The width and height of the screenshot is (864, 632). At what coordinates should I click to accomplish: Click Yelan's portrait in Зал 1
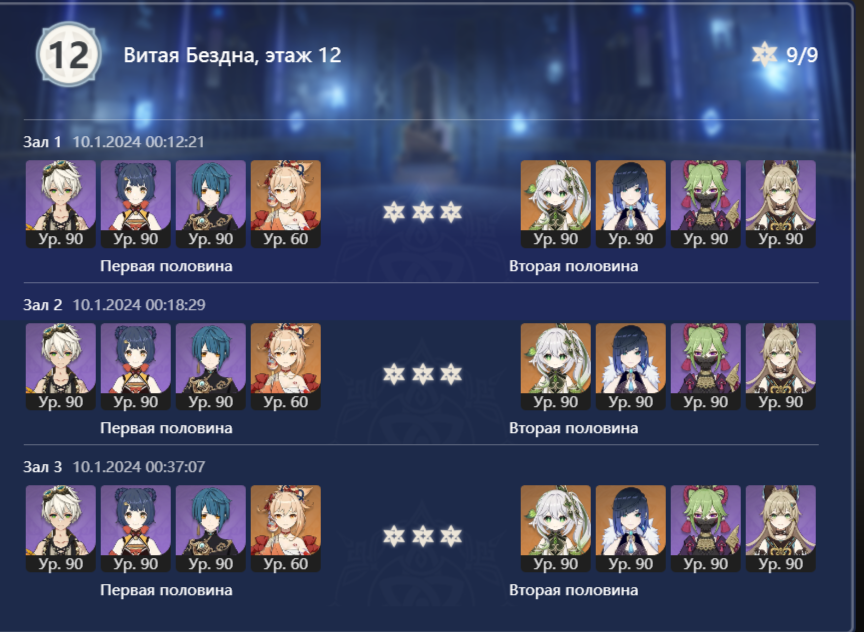pyautogui.click(x=630, y=204)
